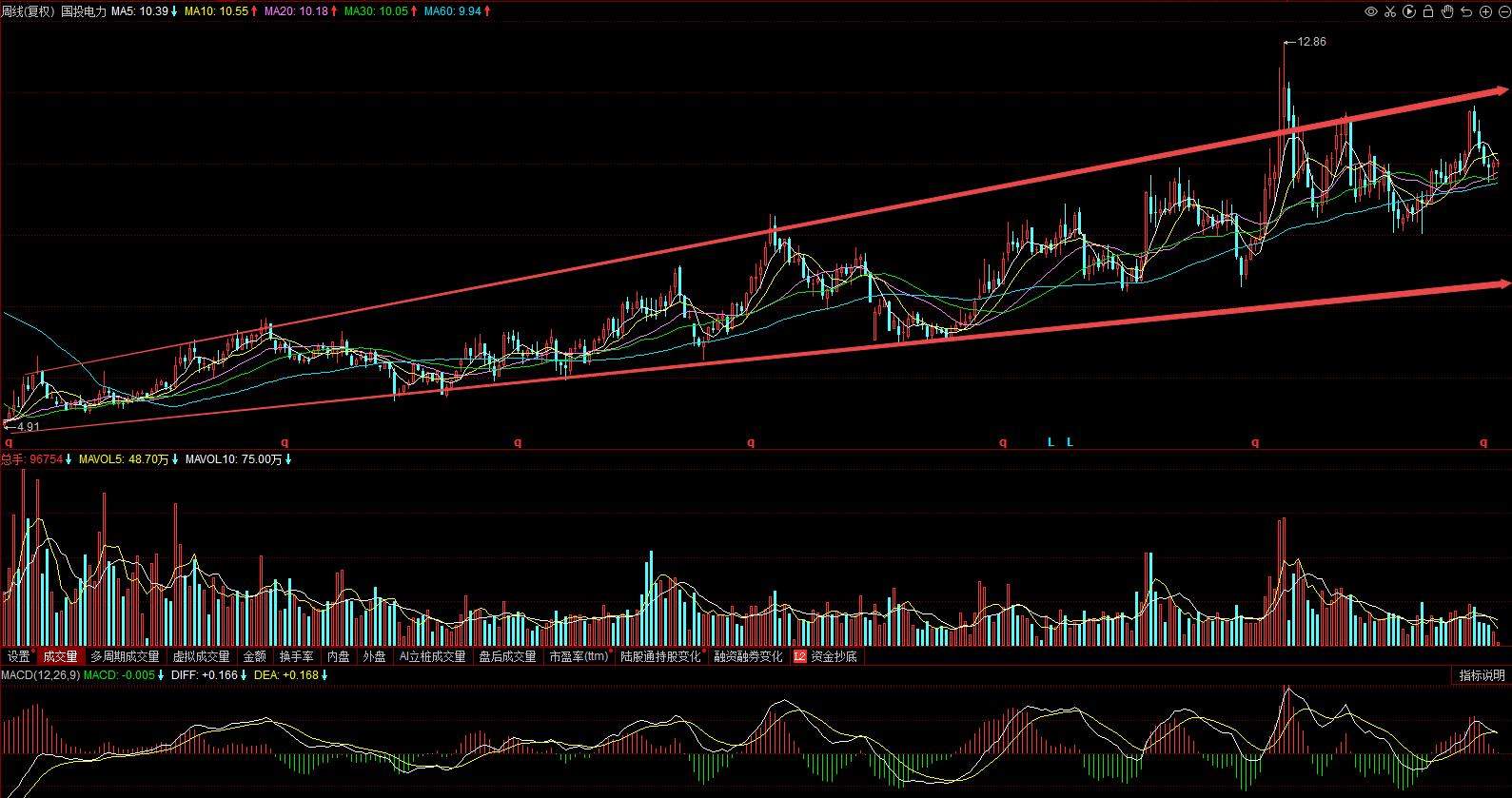The image size is (1512, 798).
Task: Click the 4.91 low price marker
Action: (x=28, y=427)
